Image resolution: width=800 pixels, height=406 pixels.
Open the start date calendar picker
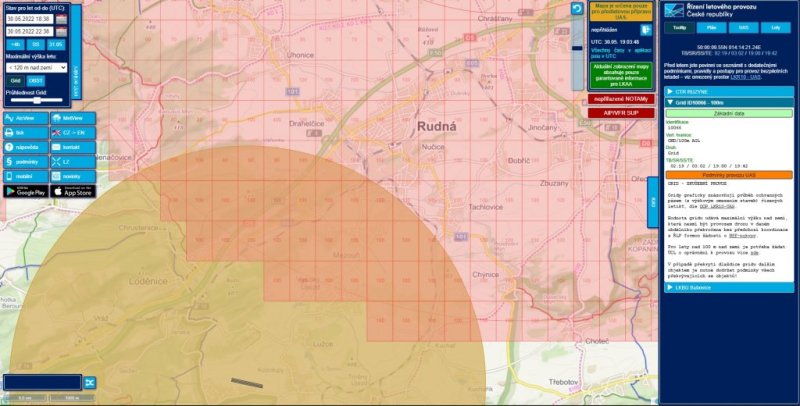pyautogui.click(x=61, y=19)
